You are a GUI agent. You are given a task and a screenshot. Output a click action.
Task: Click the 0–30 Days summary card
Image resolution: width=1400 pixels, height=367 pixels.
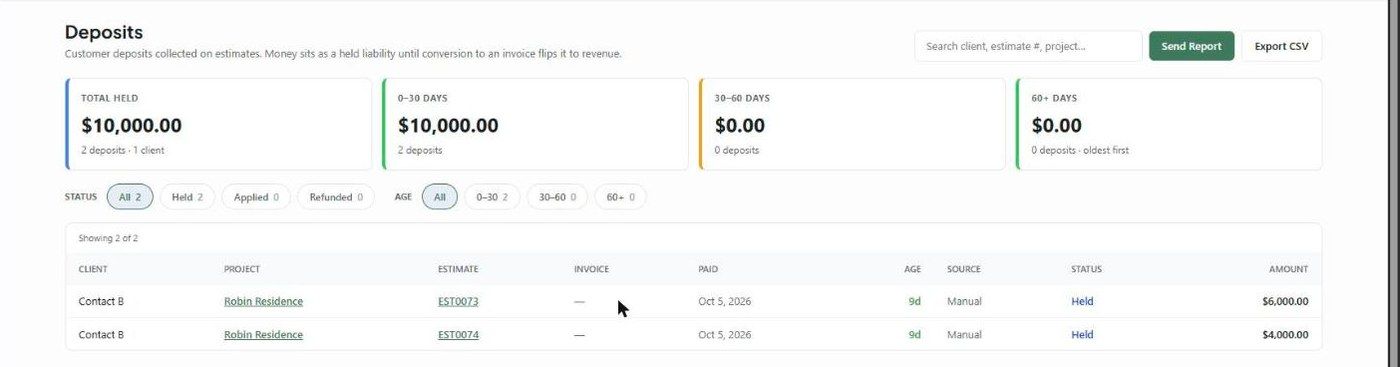[535, 124]
